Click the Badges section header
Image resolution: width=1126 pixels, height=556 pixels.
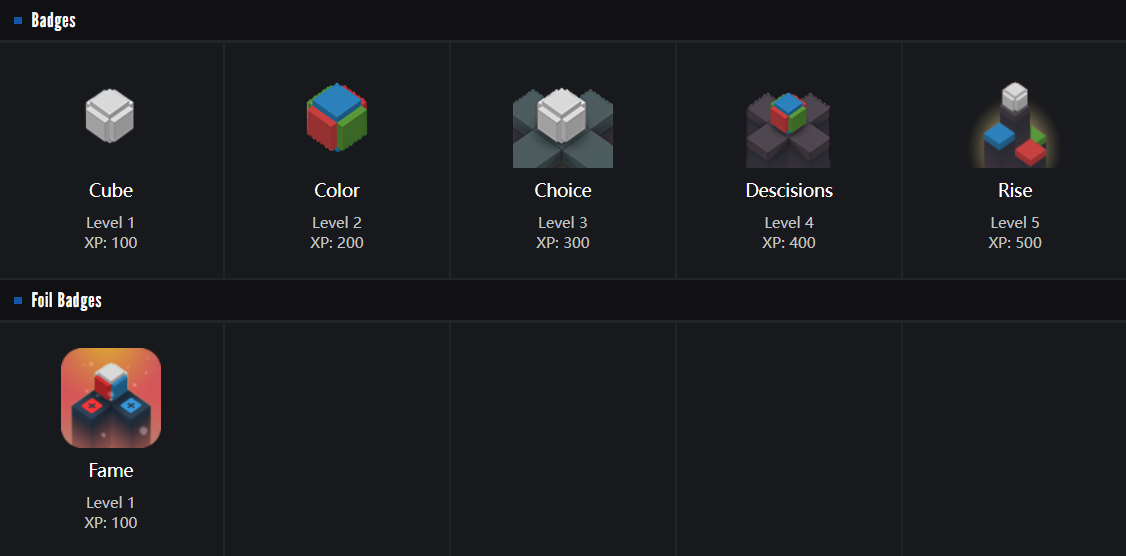click(53, 21)
